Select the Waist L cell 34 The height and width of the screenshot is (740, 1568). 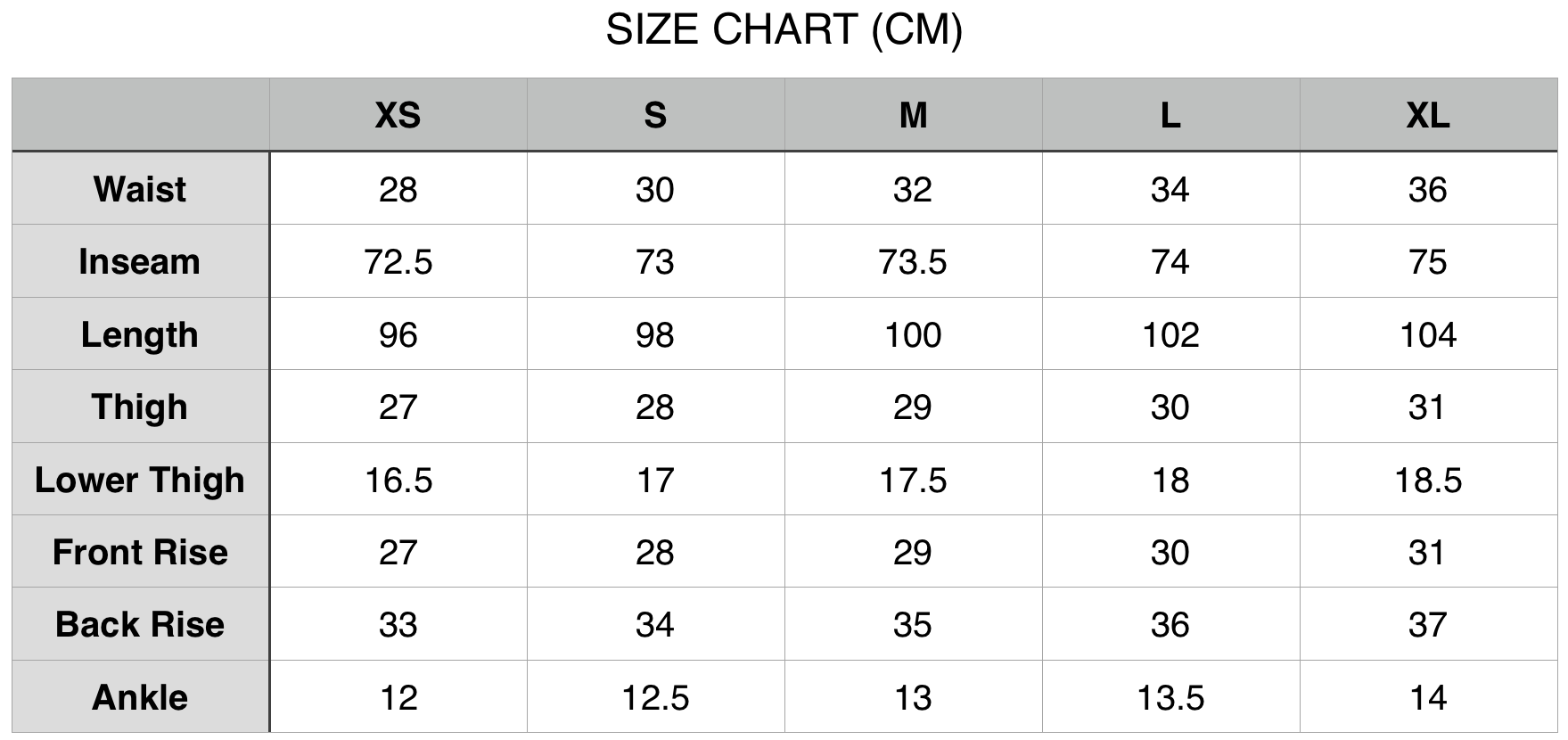coord(1170,190)
